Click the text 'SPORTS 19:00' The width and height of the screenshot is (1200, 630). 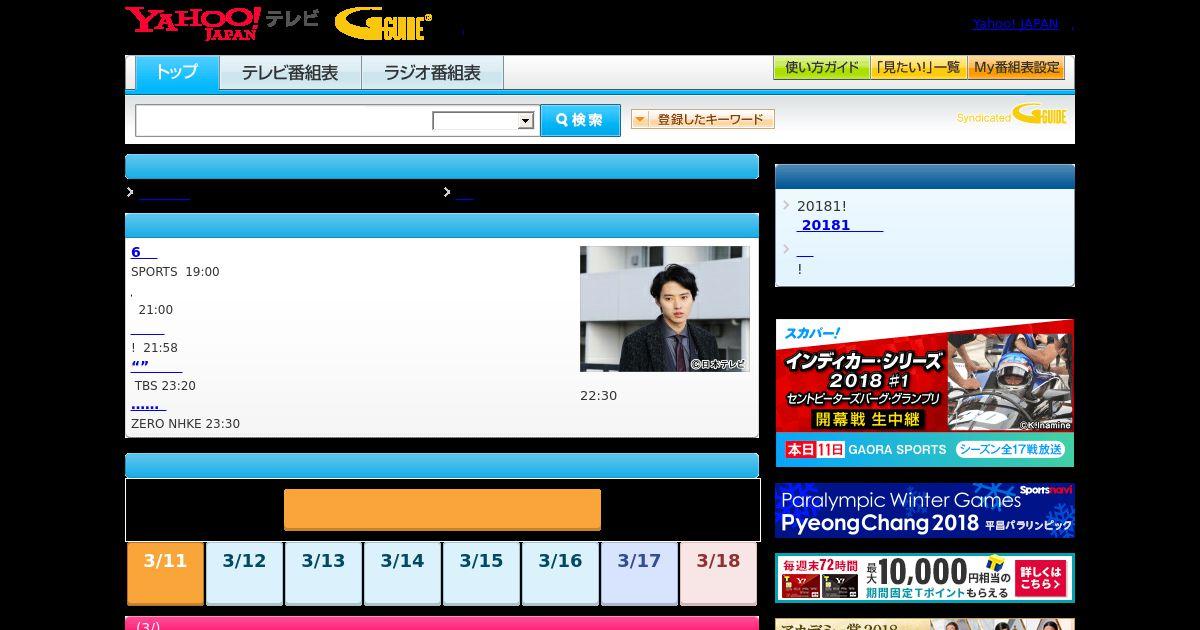(x=175, y=272)
